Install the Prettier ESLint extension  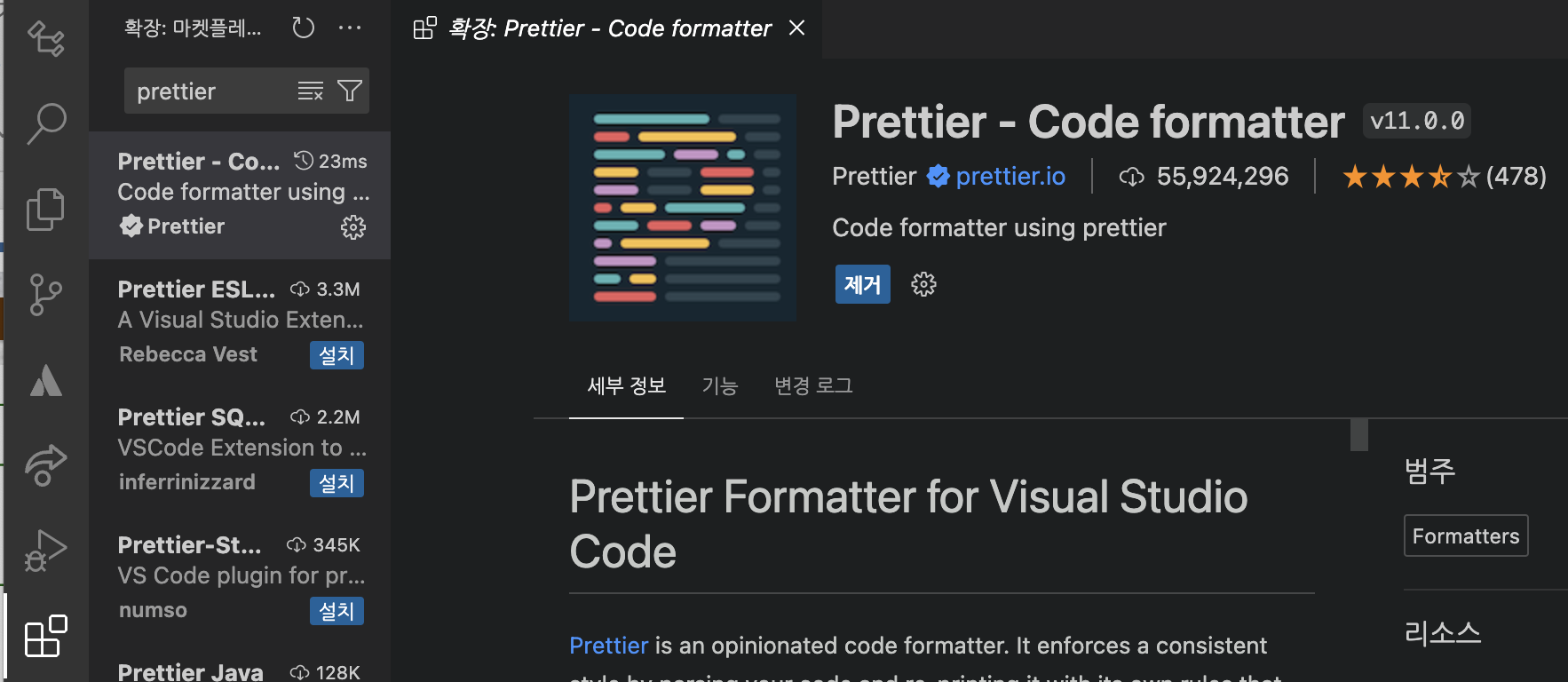[x=337, y=355]
